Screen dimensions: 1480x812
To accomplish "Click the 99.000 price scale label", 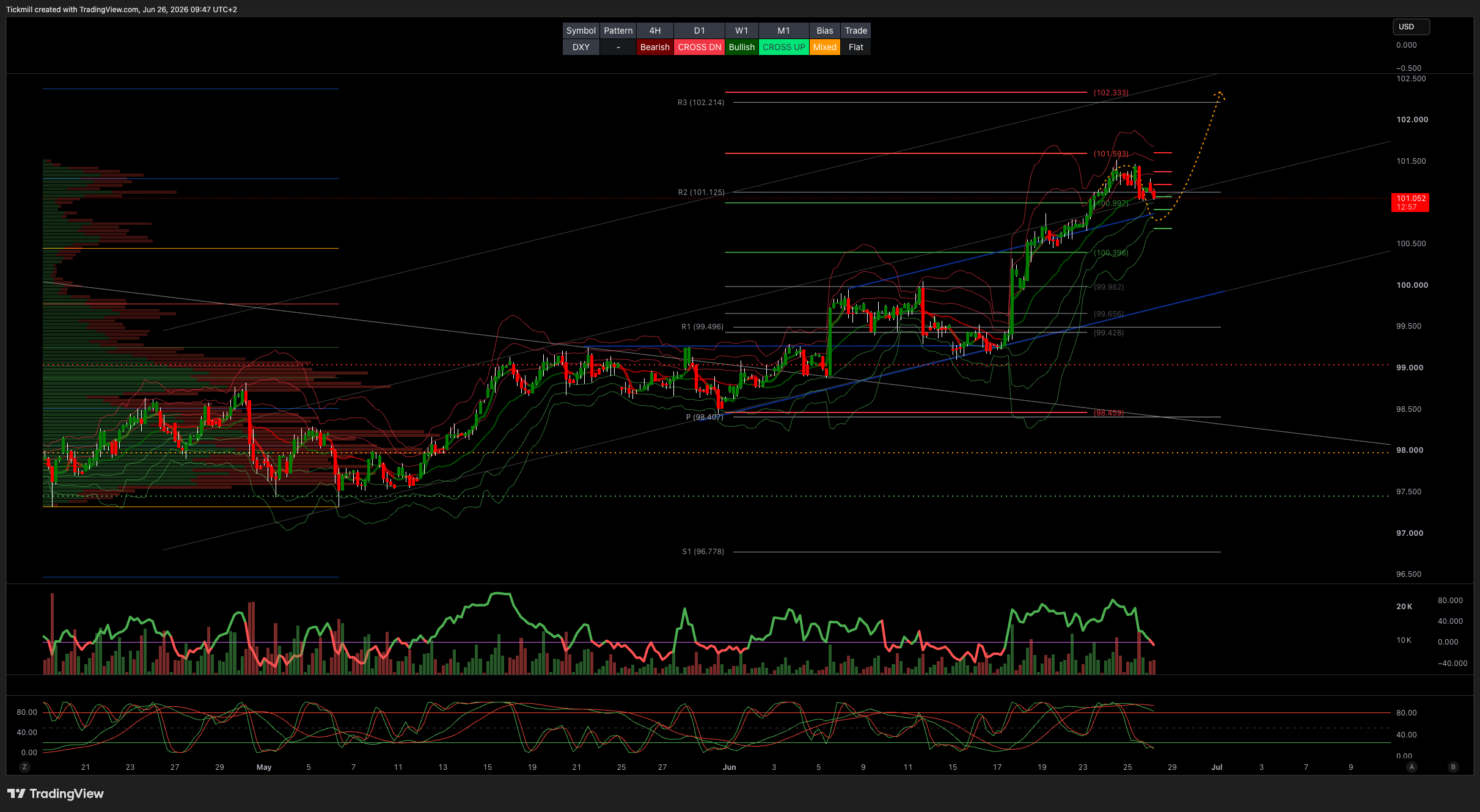I will pyautogui.click(x=1410, y=368).
